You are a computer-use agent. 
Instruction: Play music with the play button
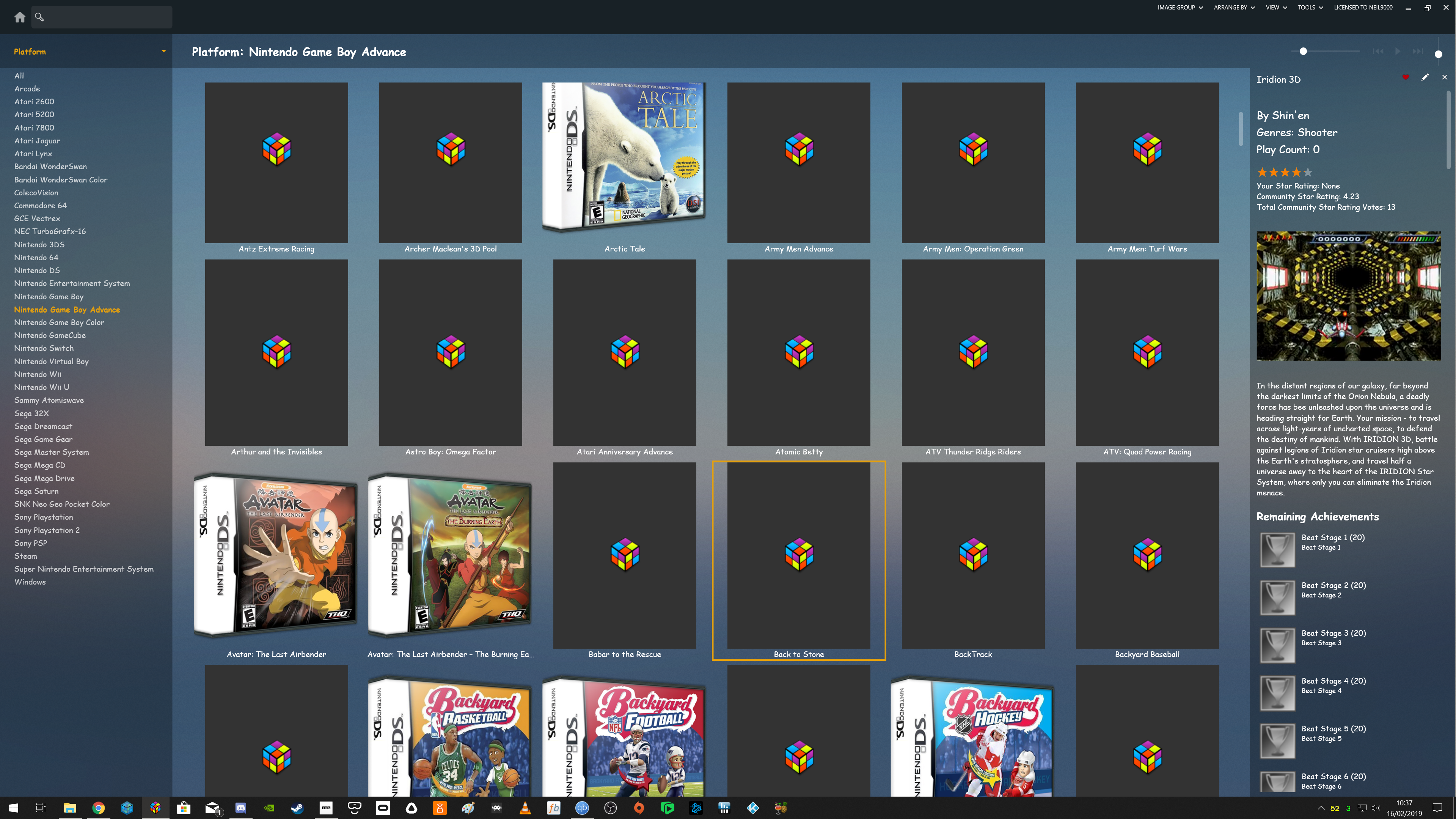click(1397, 52)
